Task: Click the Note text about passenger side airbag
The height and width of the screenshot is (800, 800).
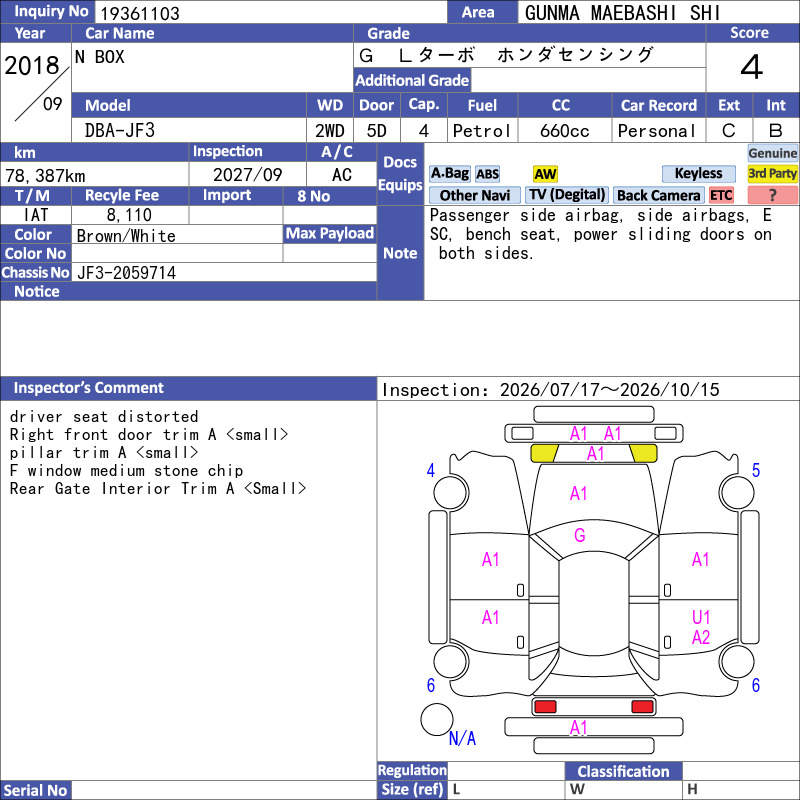Action: [600, 234]
